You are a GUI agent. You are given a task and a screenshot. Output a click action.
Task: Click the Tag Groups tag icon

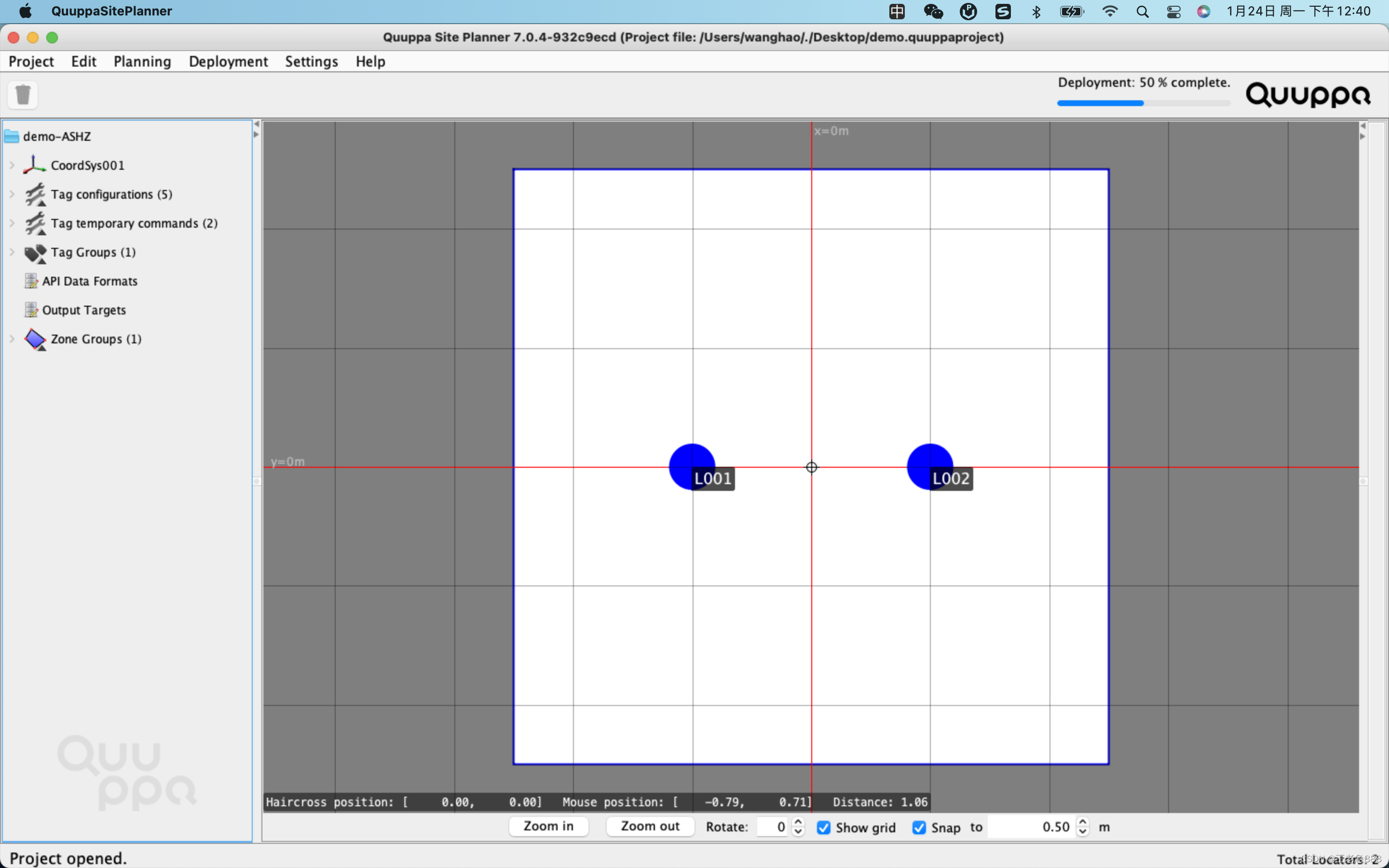pos(35,253)
